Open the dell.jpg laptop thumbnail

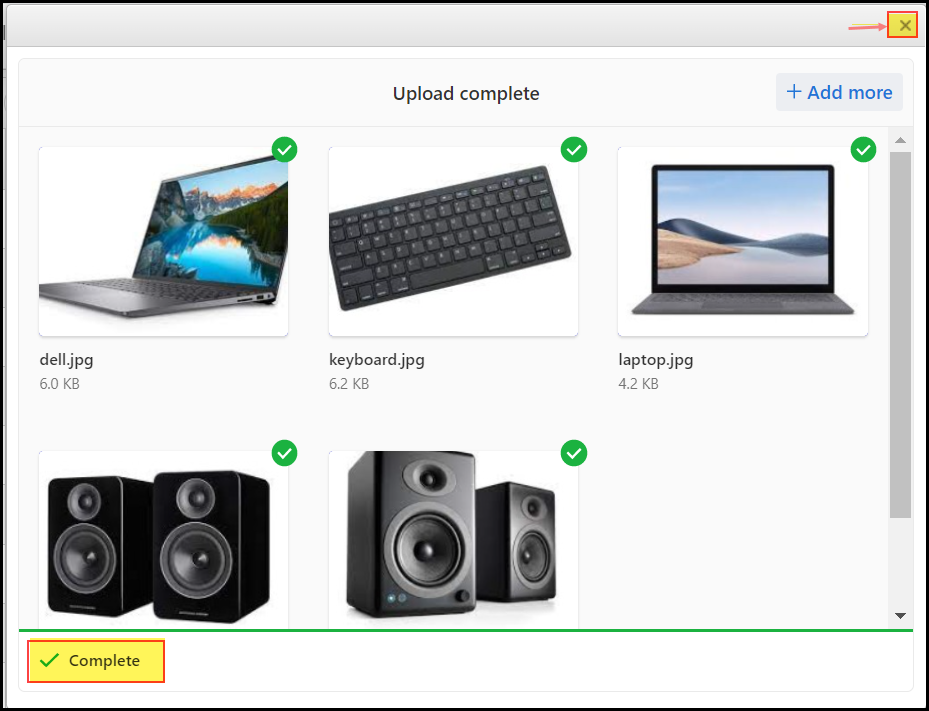pyautogui.click(x=164, y=242)
